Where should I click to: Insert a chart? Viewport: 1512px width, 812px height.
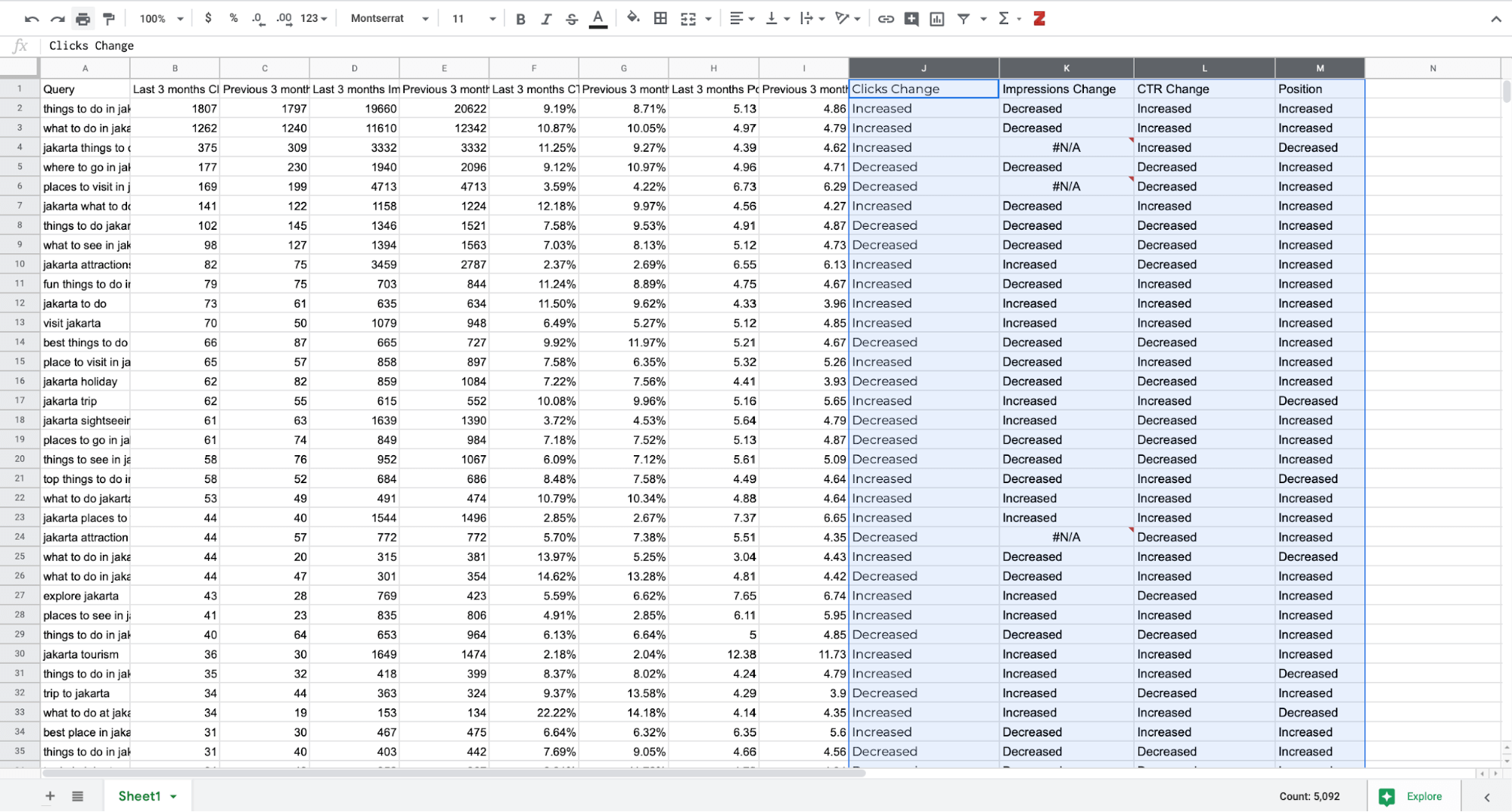pos(936,18)
